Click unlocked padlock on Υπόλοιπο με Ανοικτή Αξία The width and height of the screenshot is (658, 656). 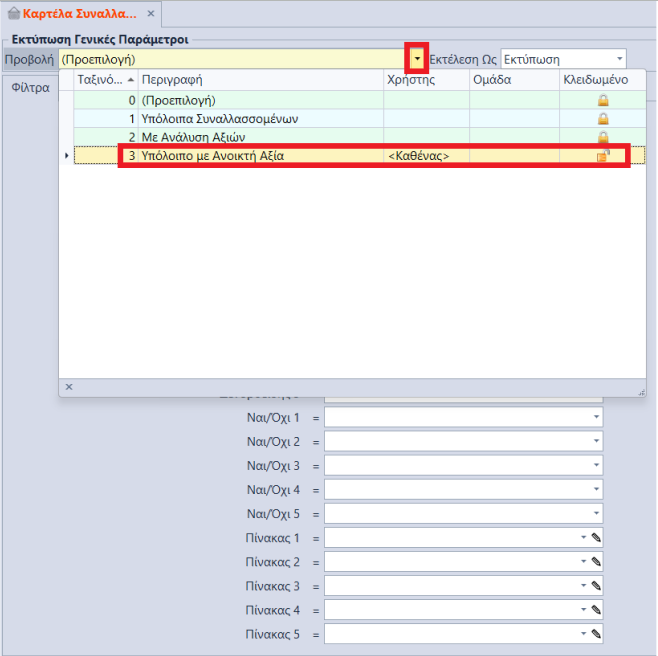[x=603, y=155]
